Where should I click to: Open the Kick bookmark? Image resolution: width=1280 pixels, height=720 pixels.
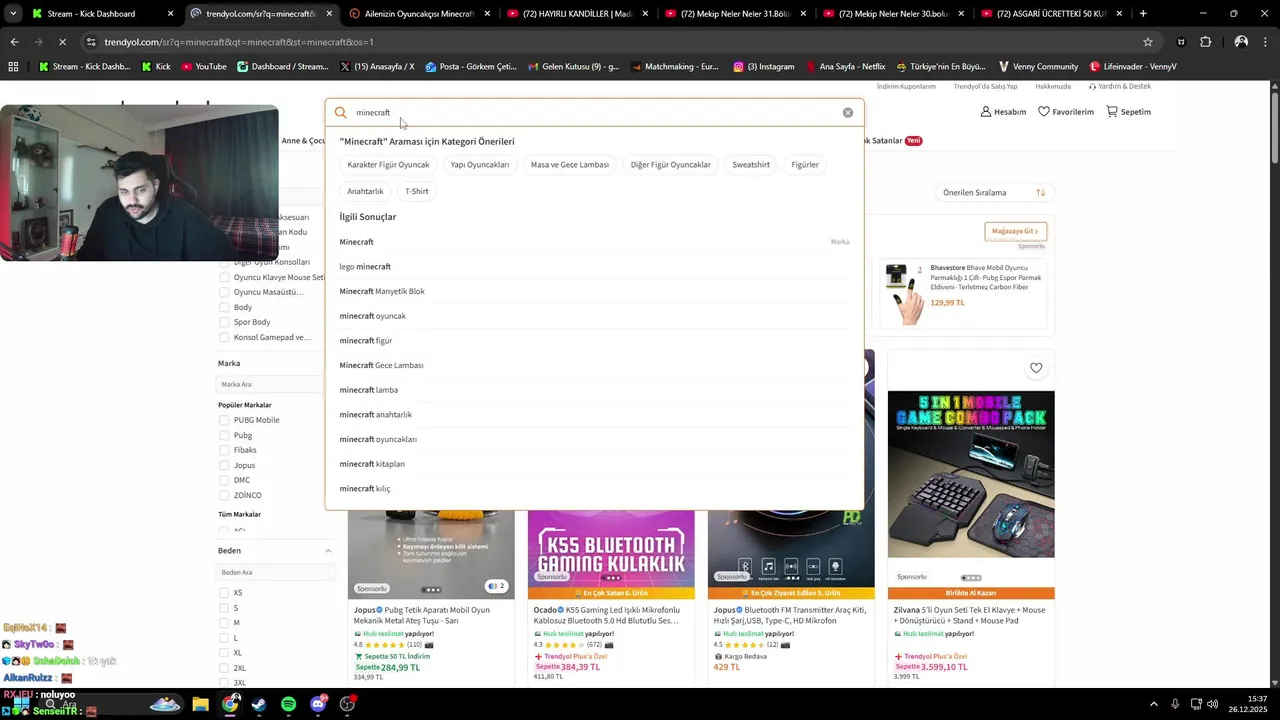[x=156, y=67]
